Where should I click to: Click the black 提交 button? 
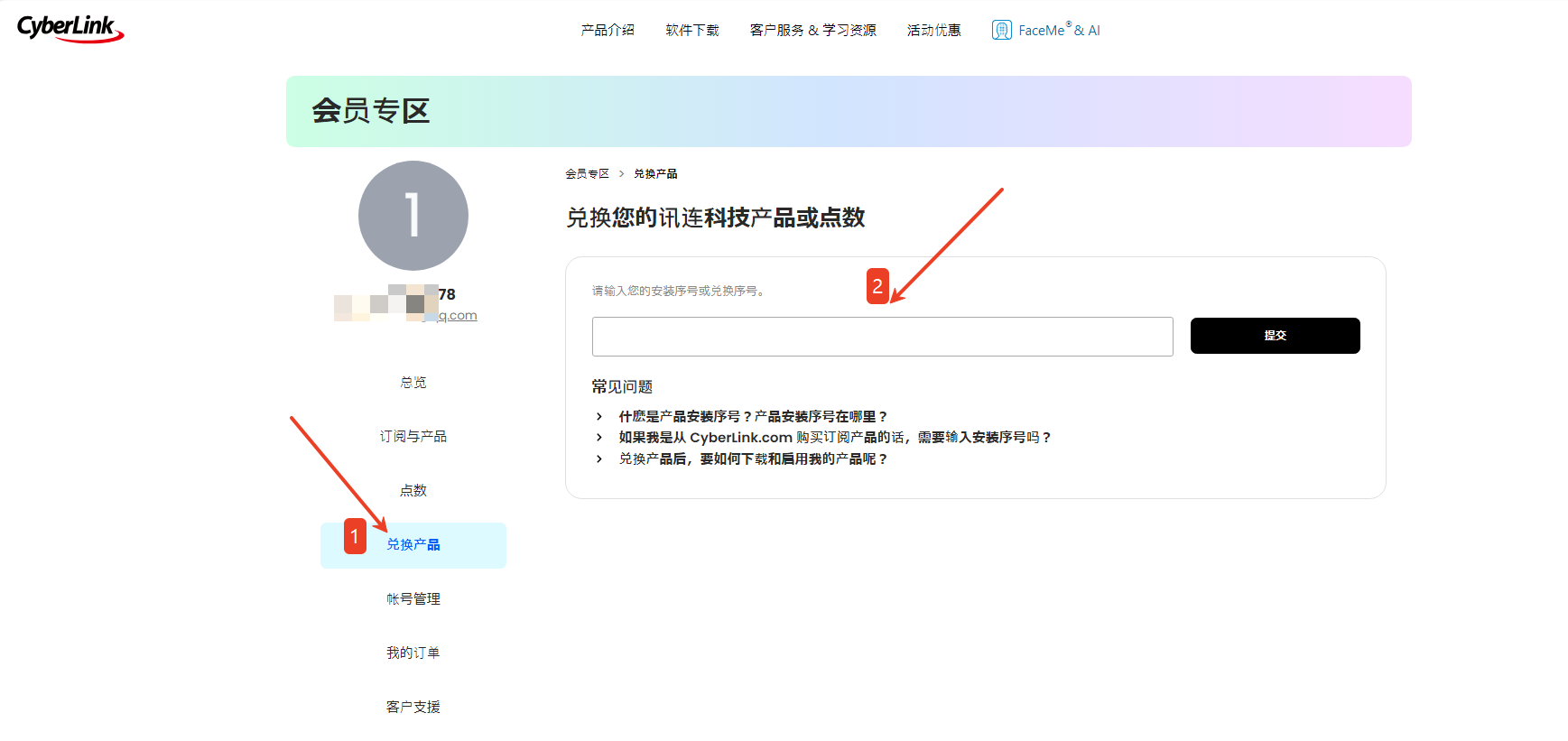click(1276, 336)
